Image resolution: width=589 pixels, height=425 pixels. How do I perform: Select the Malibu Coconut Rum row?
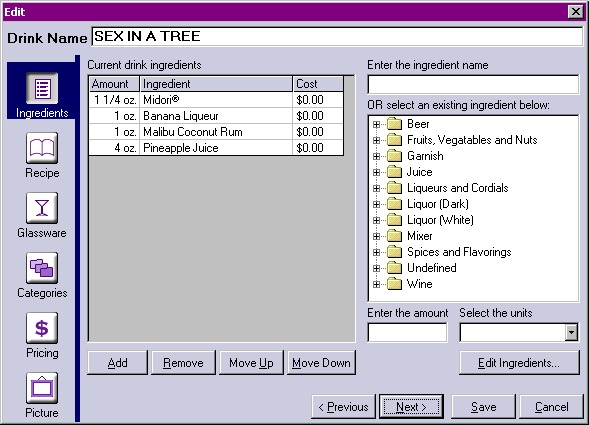(216, 132)
